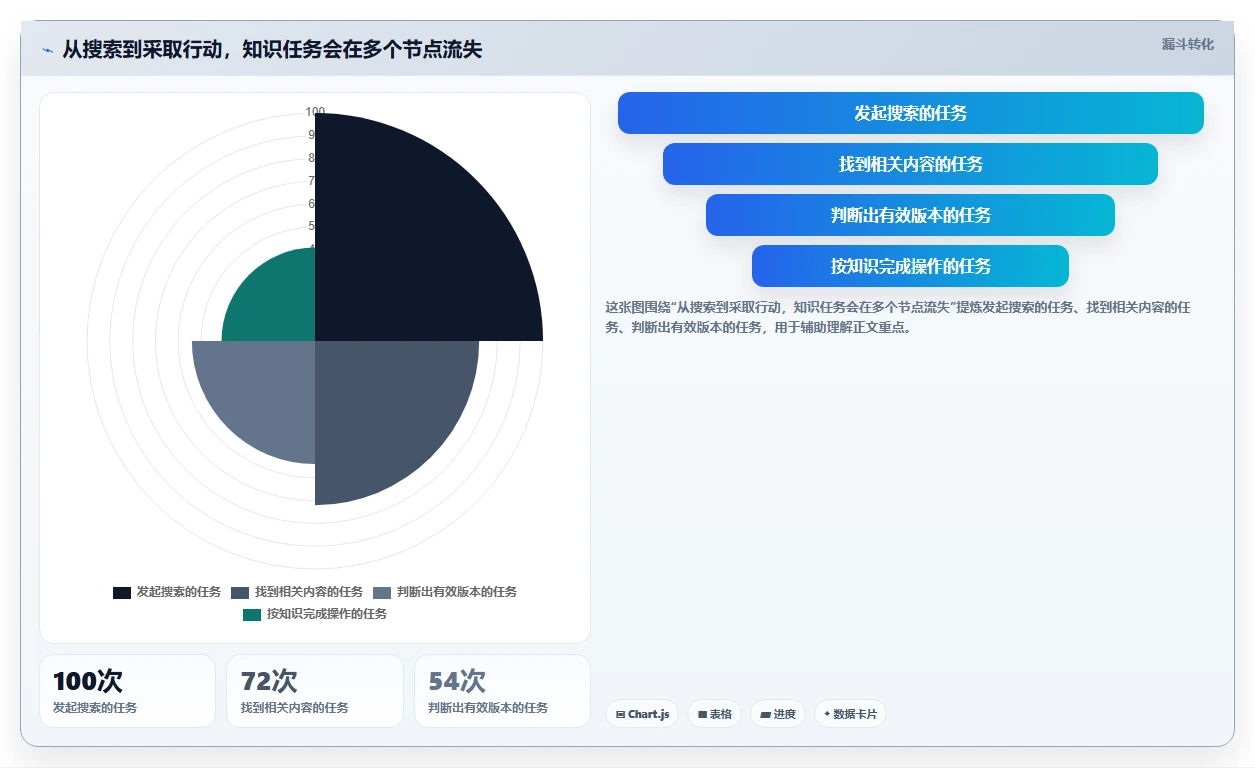Open the 100次 stat card

point(127,691)
